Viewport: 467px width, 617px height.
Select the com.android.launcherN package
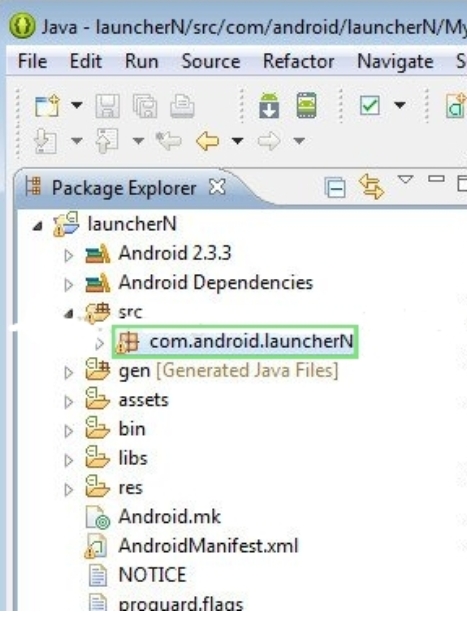235,341
